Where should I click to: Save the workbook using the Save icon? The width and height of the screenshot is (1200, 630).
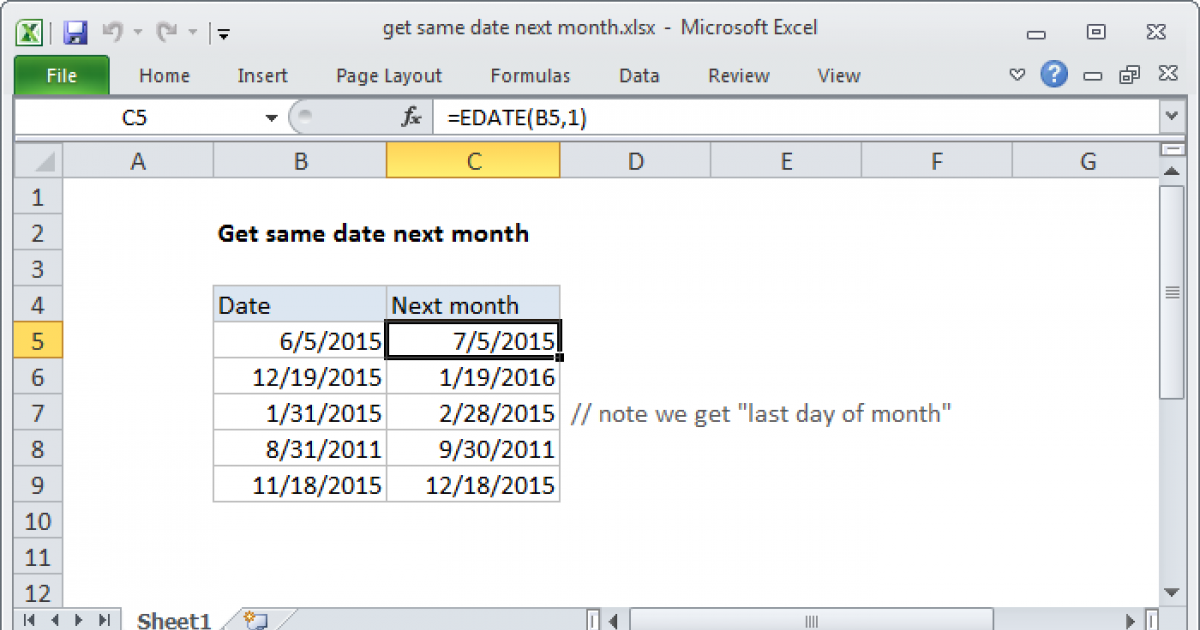74,32
